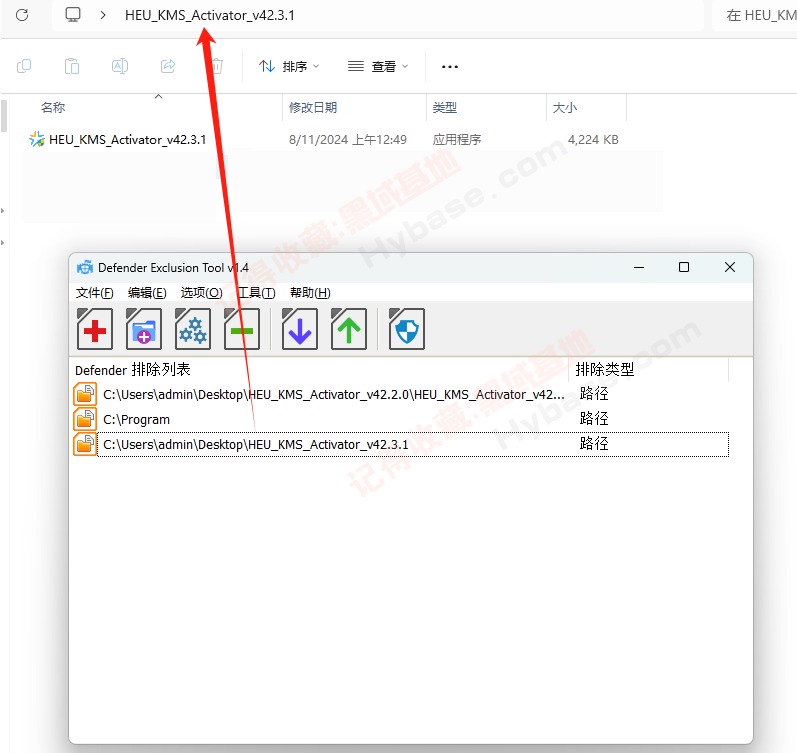Click folder icon of C:\Program row
The height and width of the screenshot is (753, 797).
pyautogui.click(x=85, y=419)
